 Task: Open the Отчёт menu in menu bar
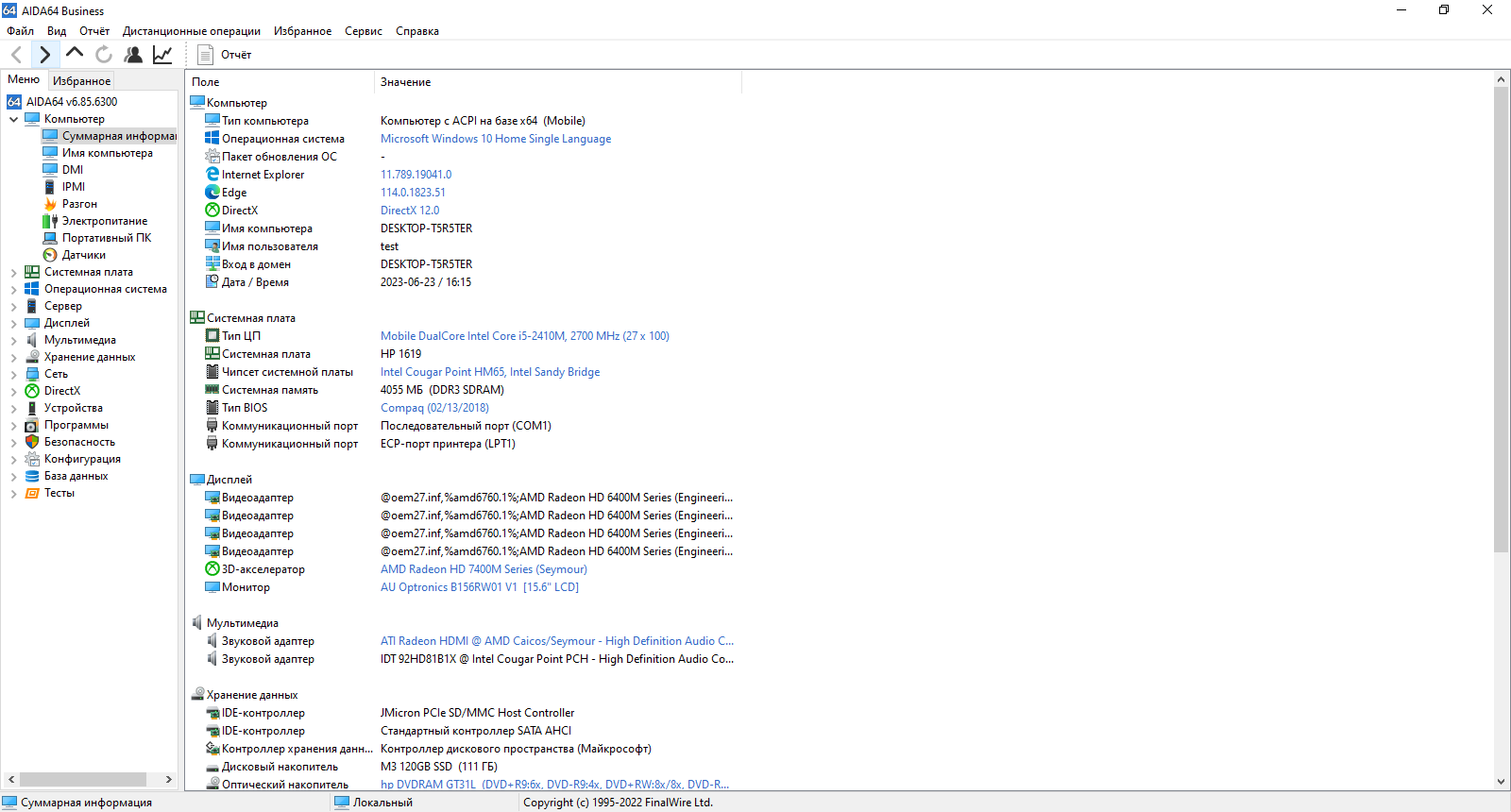tap(94, 31)
